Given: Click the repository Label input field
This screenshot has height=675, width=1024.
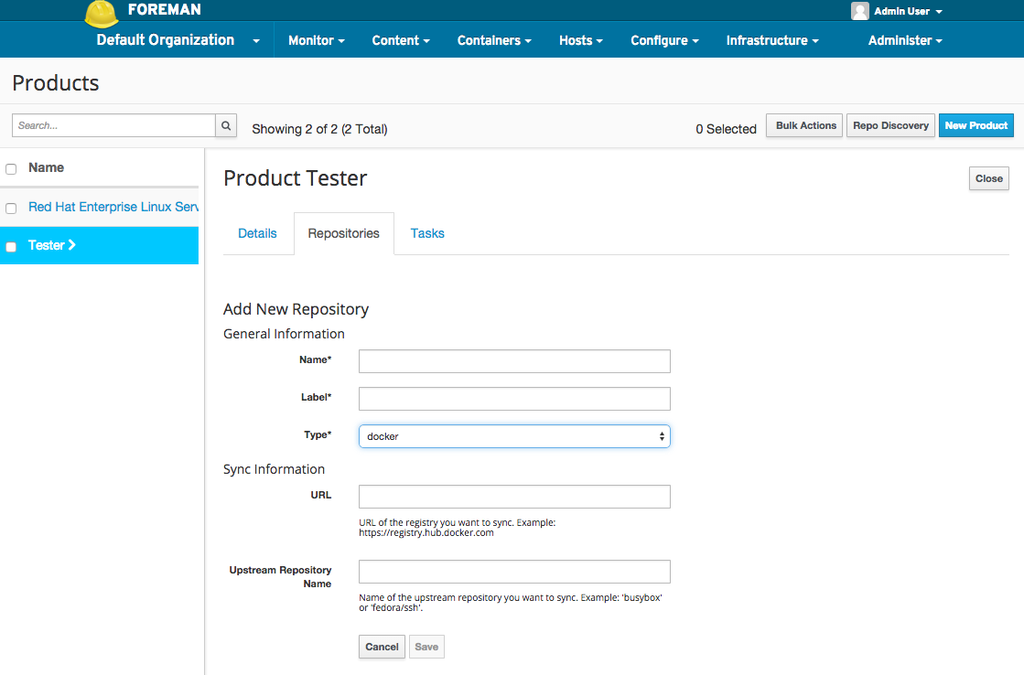Looking at the screenshot, I should (515, 399).
